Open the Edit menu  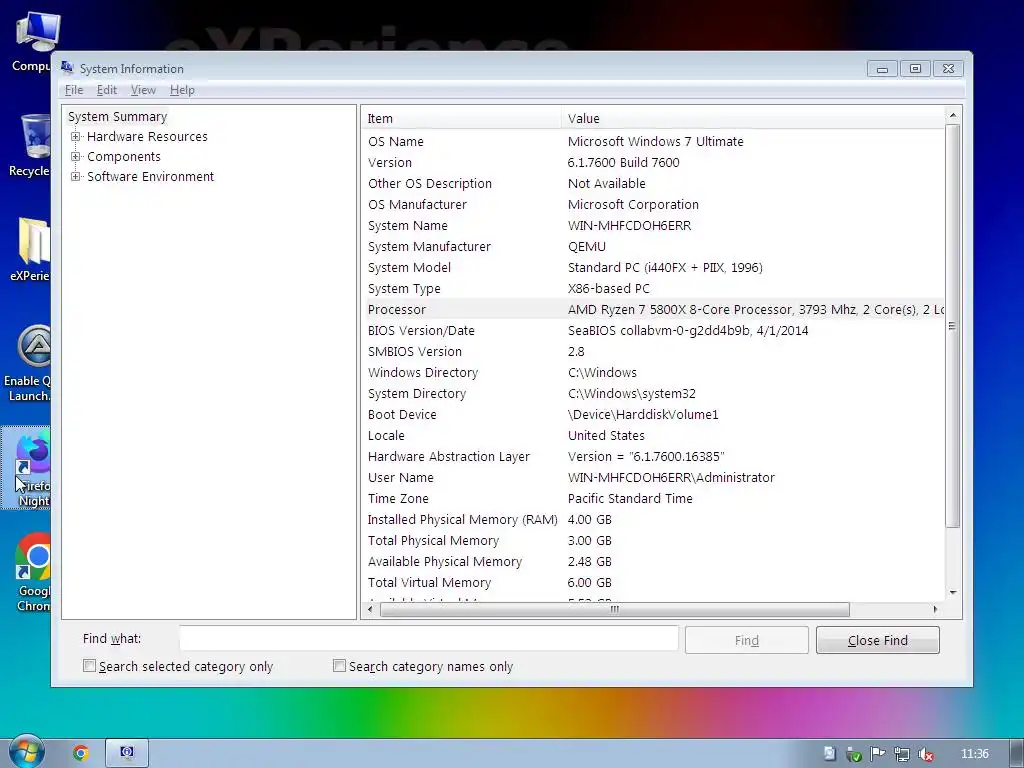coord(106,90)
